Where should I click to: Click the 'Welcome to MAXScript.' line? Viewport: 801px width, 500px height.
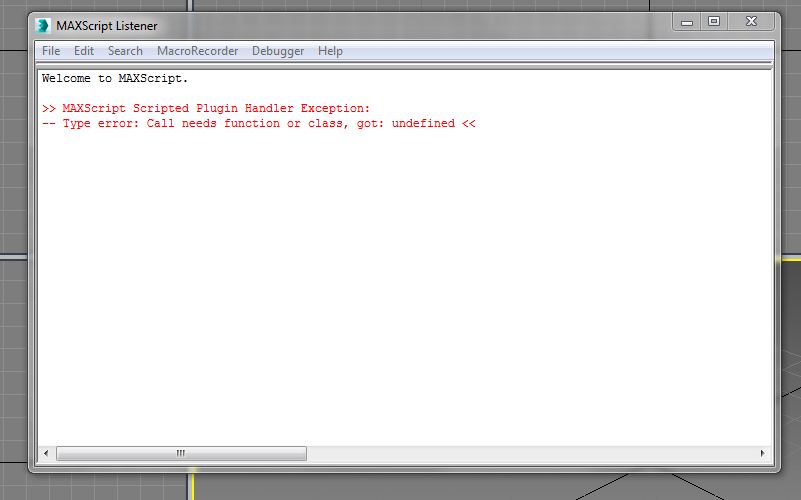click(x=115, y=78)
